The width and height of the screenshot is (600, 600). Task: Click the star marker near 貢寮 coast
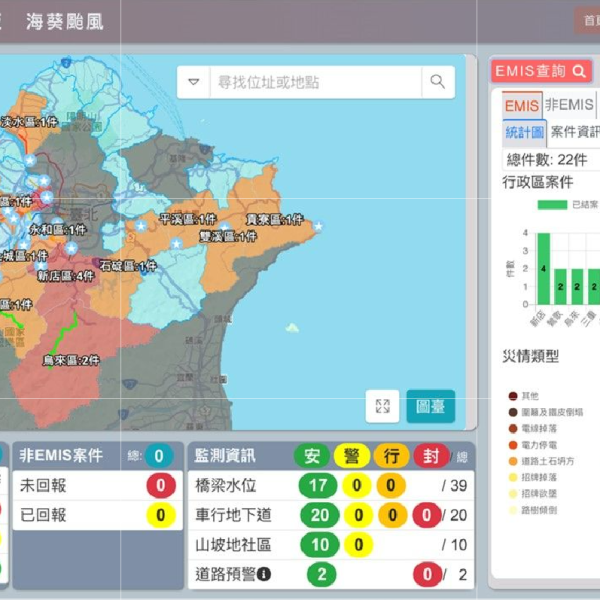pos(318,226)
